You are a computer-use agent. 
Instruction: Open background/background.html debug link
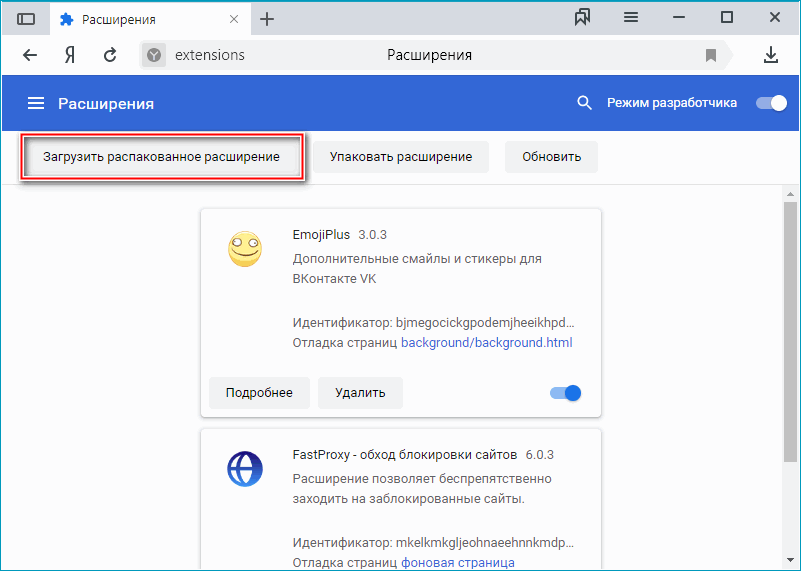(486, 343)
